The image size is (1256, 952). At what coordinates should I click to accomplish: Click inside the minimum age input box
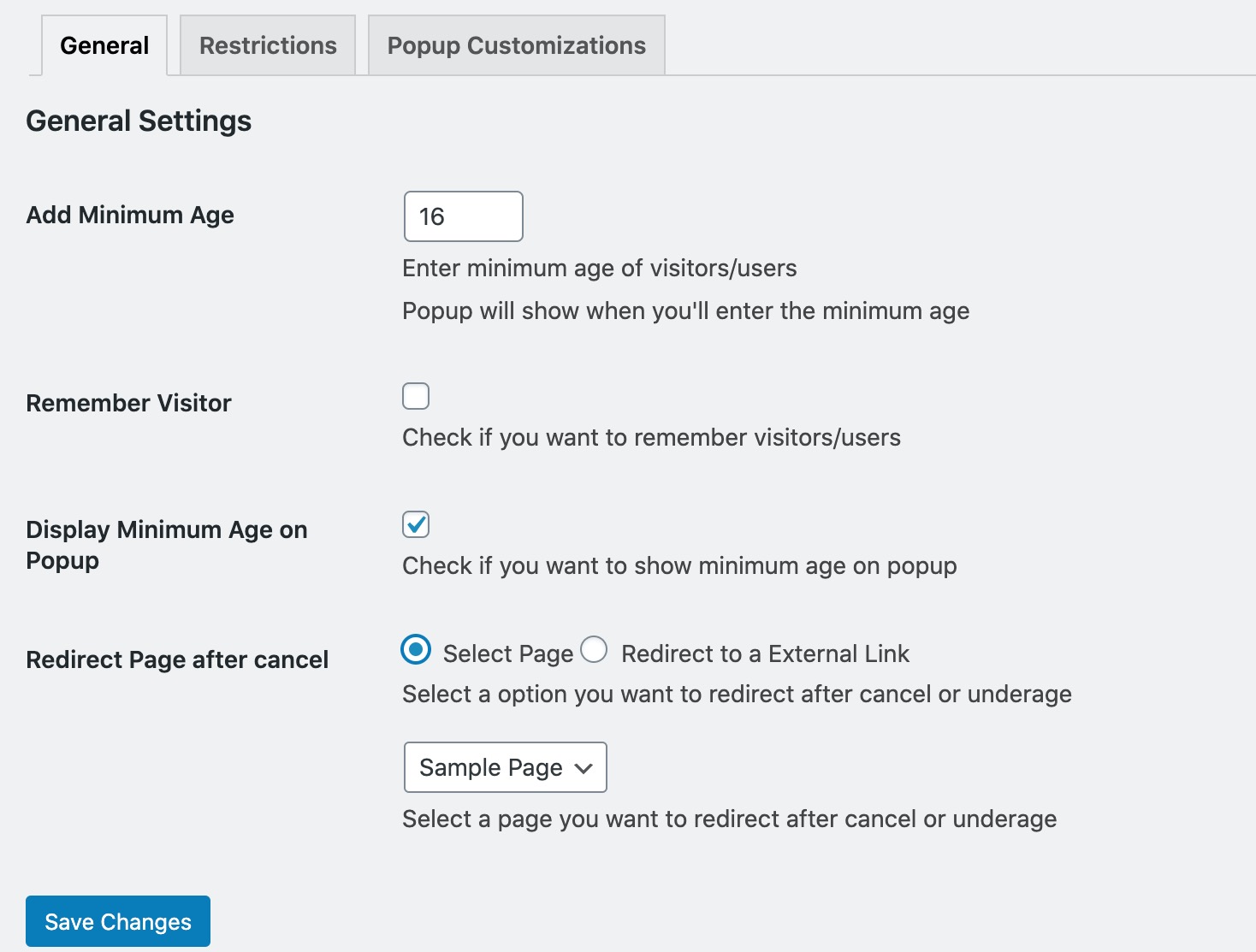click(x=462, y=216)
